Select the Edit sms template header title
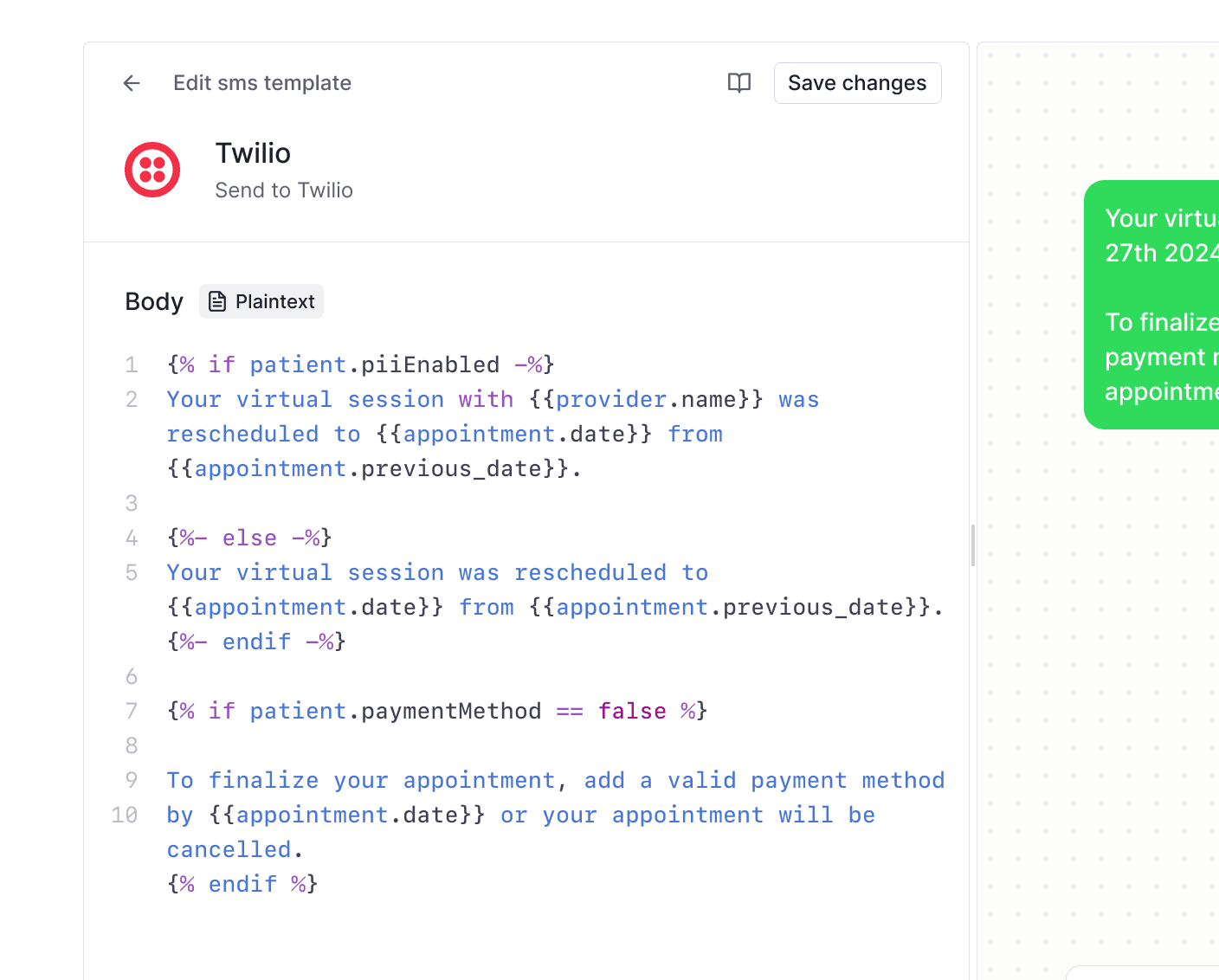 (262, 83)
